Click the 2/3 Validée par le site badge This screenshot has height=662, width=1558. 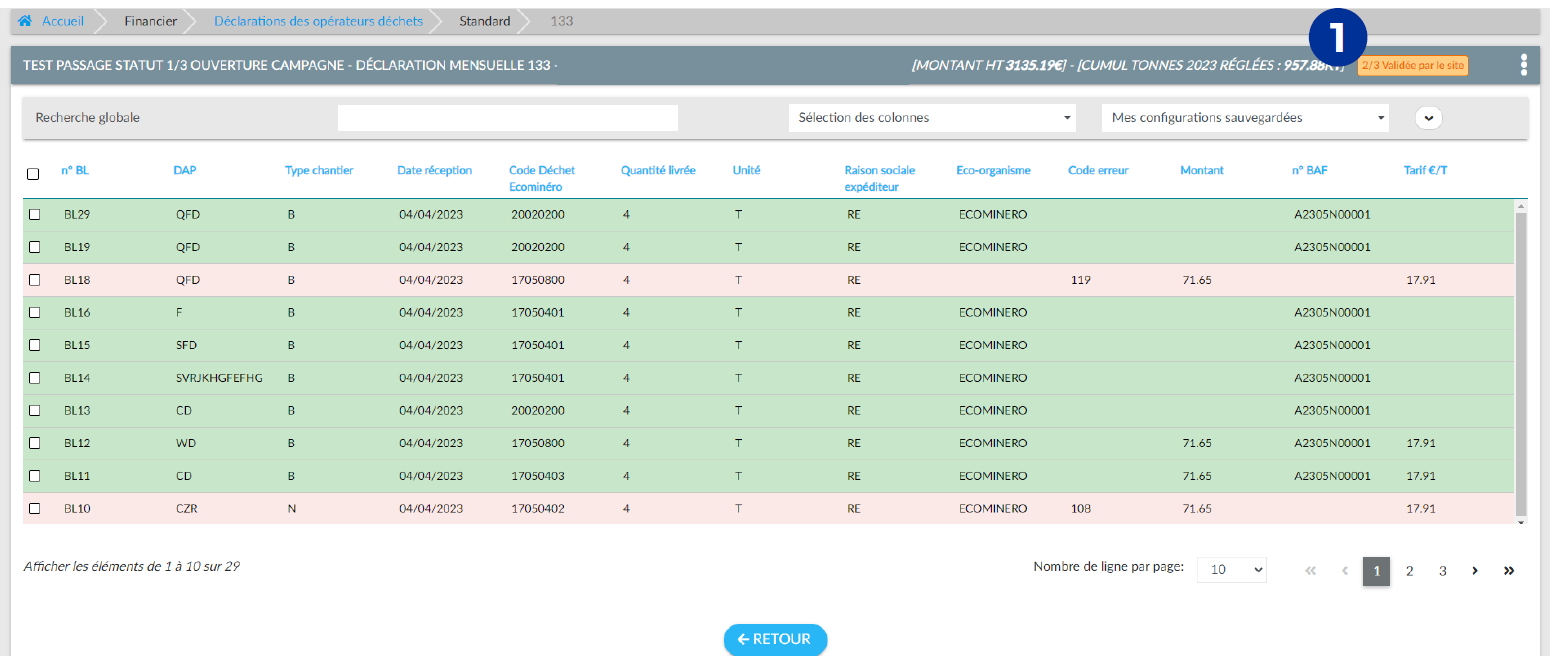[x=1412, y=66]
